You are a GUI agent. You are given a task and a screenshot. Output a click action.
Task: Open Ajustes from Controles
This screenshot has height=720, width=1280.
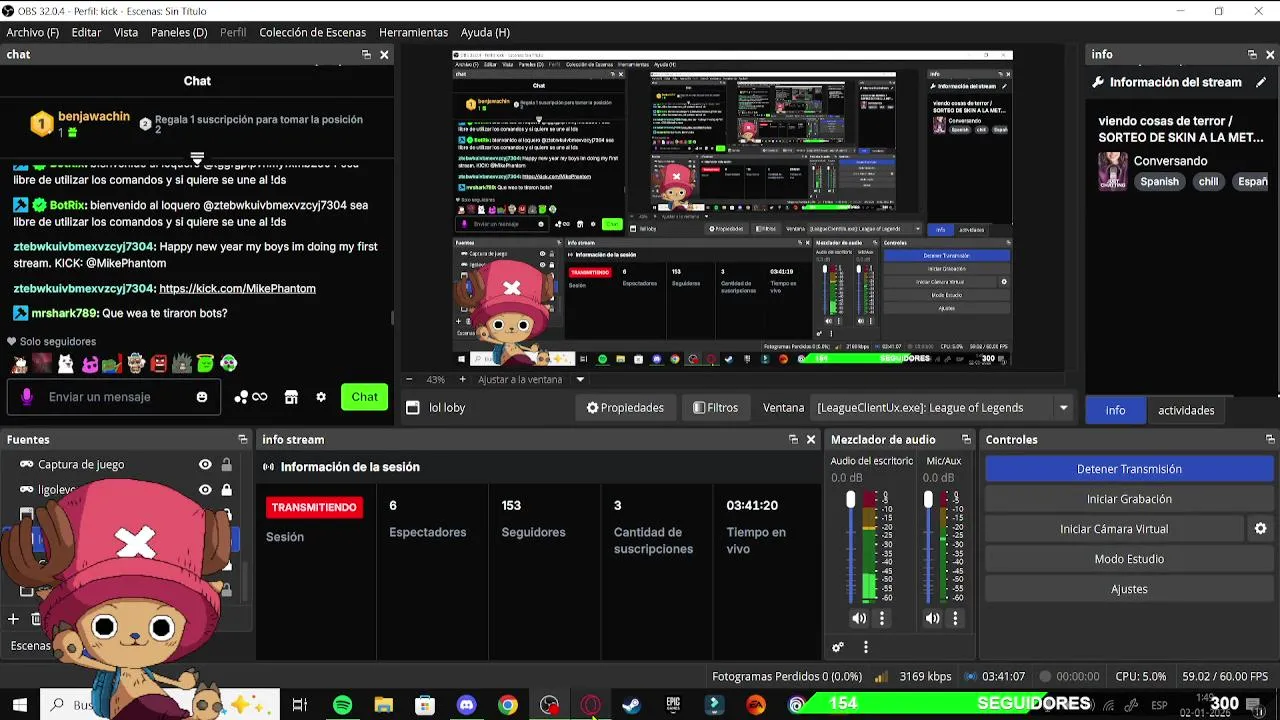[x=1129, y=589]
